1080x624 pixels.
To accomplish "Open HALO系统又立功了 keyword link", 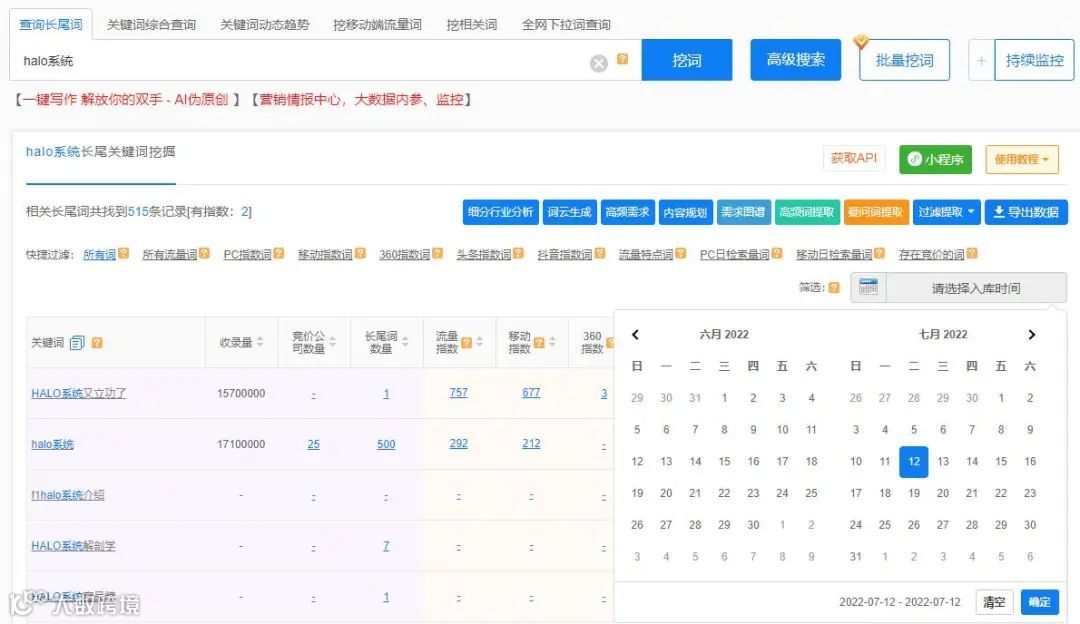I will 79,393.
